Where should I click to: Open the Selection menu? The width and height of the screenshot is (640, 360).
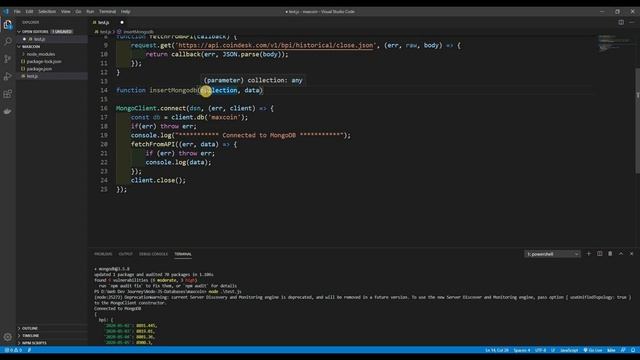[x=47, y=11]
